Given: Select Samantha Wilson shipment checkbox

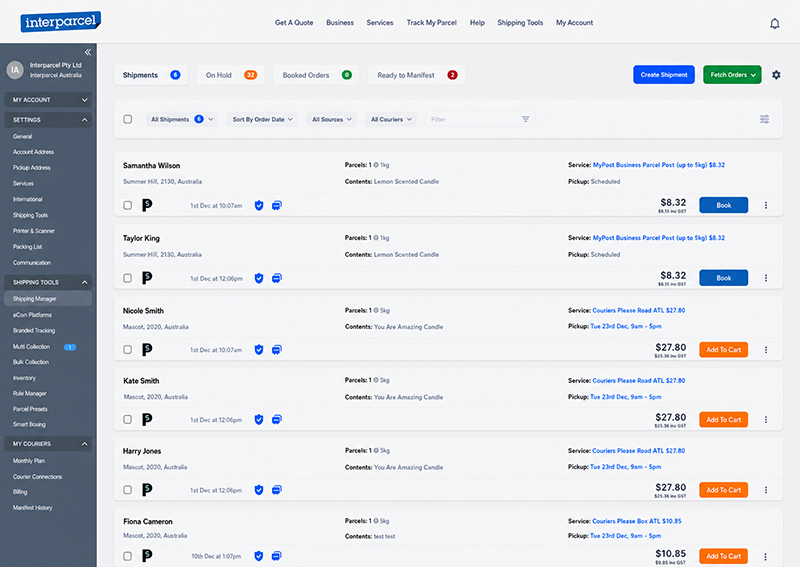Looking at the screenshot, I should [x=128, y=205].
